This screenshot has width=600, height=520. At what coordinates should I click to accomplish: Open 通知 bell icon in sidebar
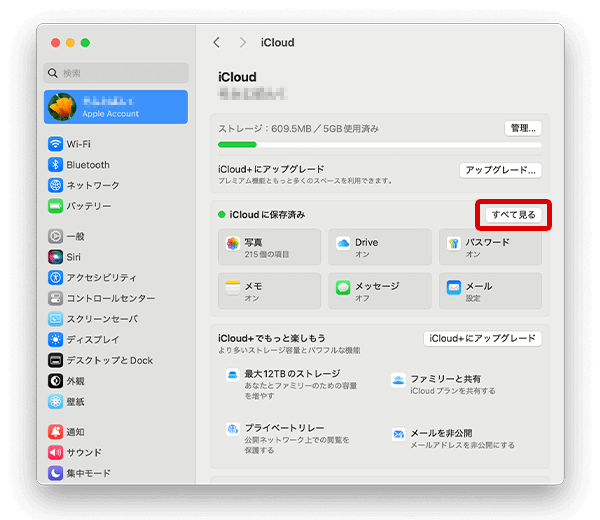(x=55, y=432)
